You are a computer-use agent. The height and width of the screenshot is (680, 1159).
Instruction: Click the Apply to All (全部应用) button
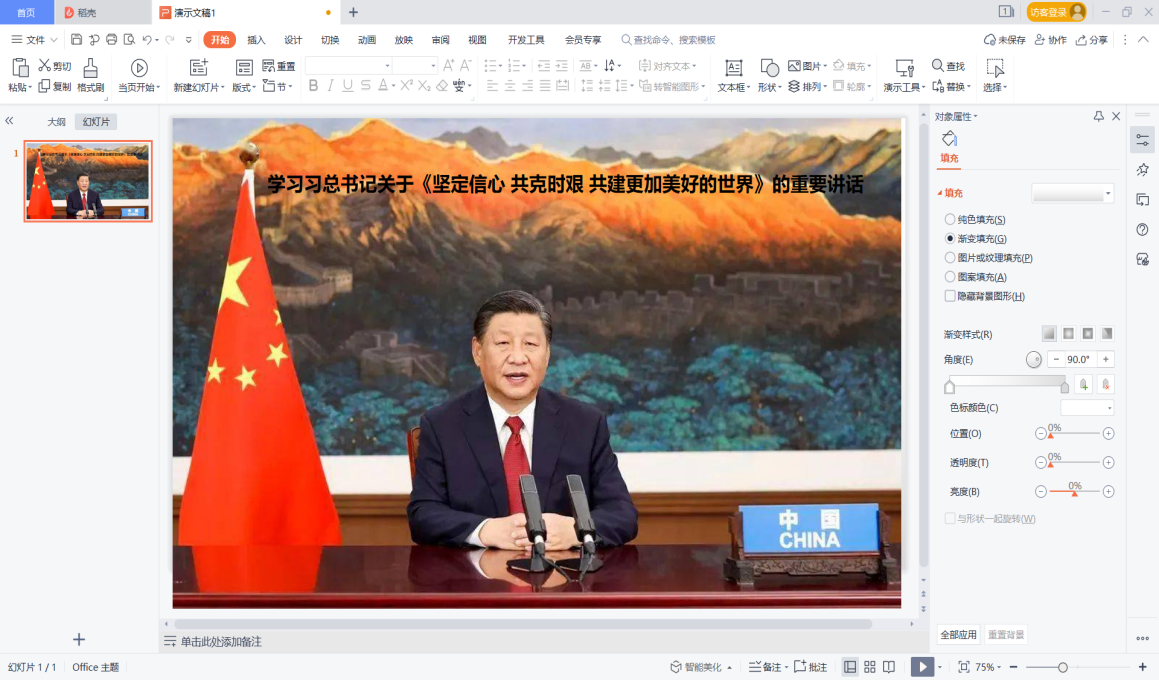click(x=957, y=635)
